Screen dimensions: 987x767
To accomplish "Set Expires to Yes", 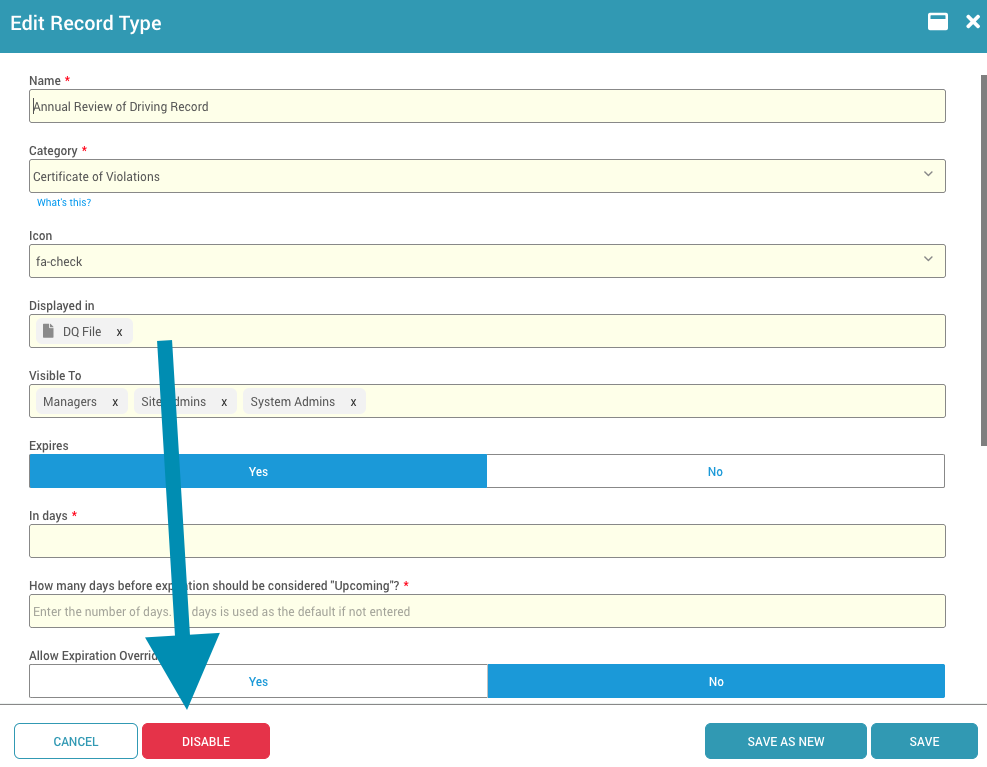I will 258,472.
